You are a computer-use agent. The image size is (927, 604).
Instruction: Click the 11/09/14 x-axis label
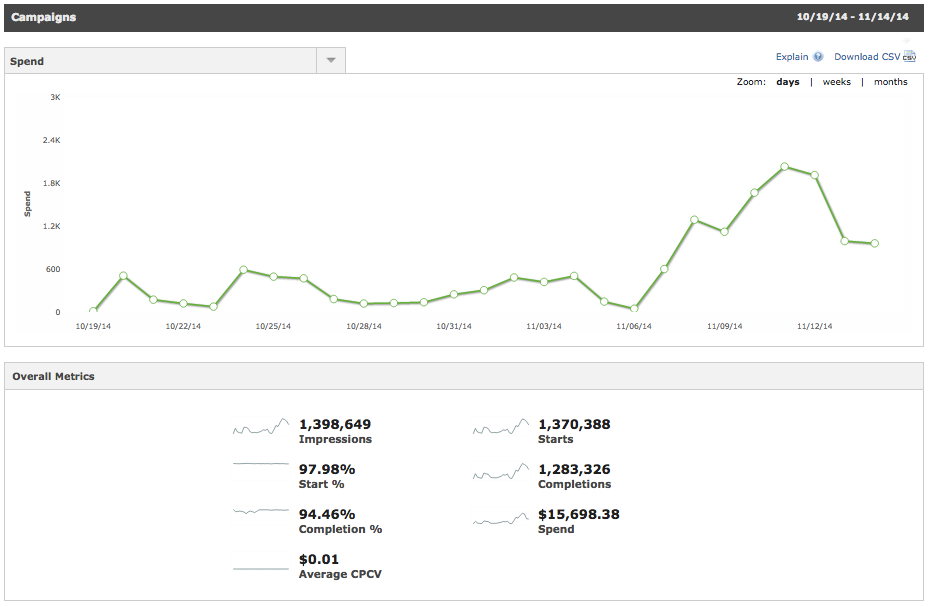click(725, 326)
